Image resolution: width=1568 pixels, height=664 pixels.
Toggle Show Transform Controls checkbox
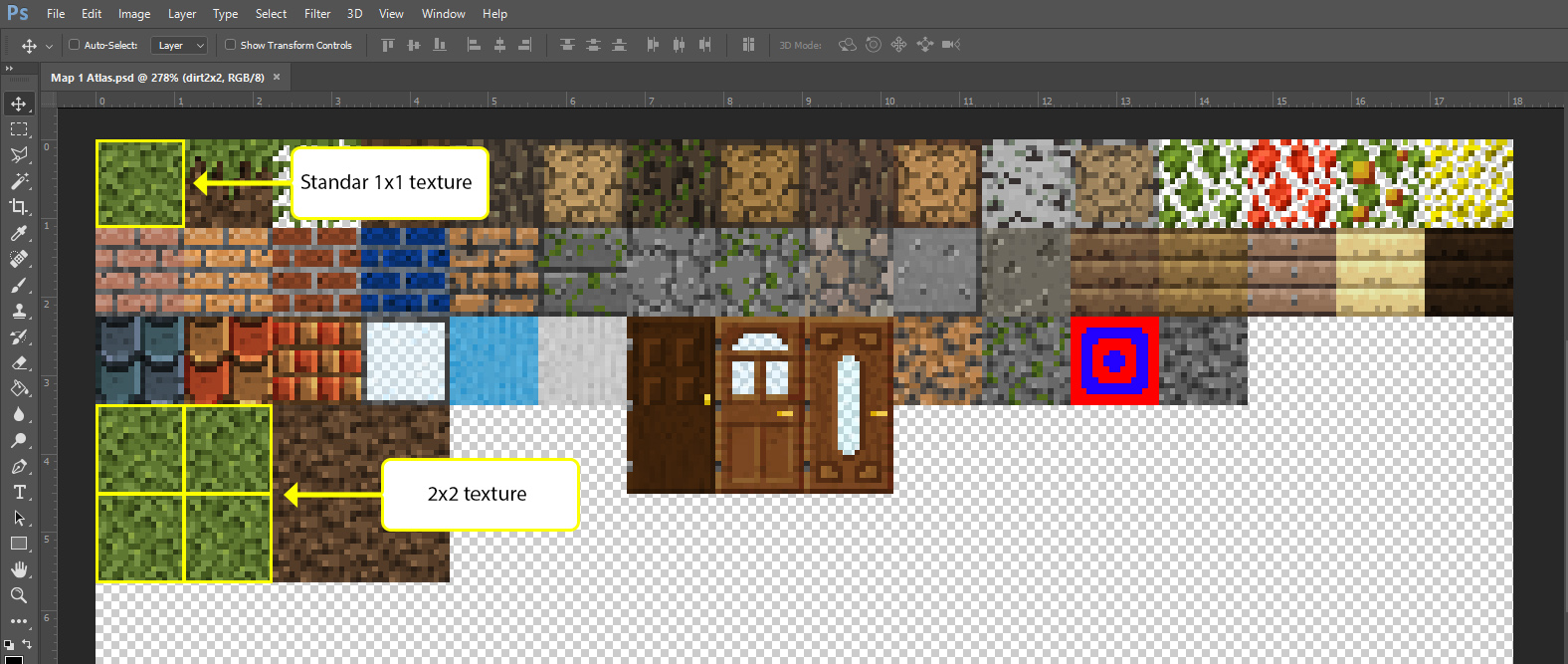(230, 45)
